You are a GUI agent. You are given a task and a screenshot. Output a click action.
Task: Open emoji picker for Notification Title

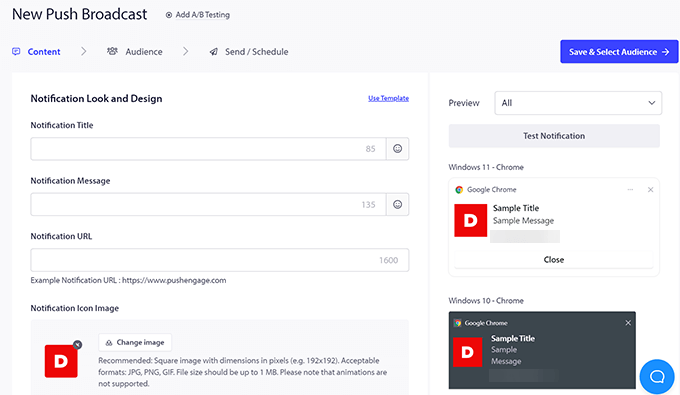point(397,149)
